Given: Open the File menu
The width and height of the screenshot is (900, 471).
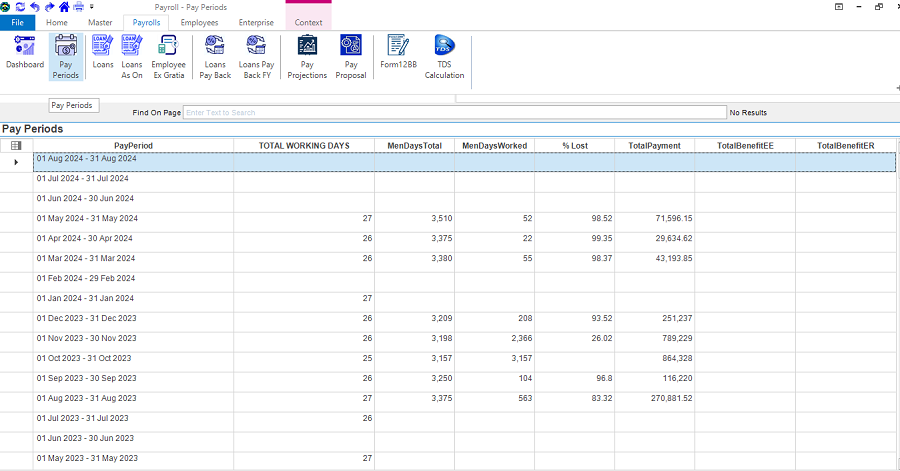Looking at the screenshot, I should (x=17, y=22).
